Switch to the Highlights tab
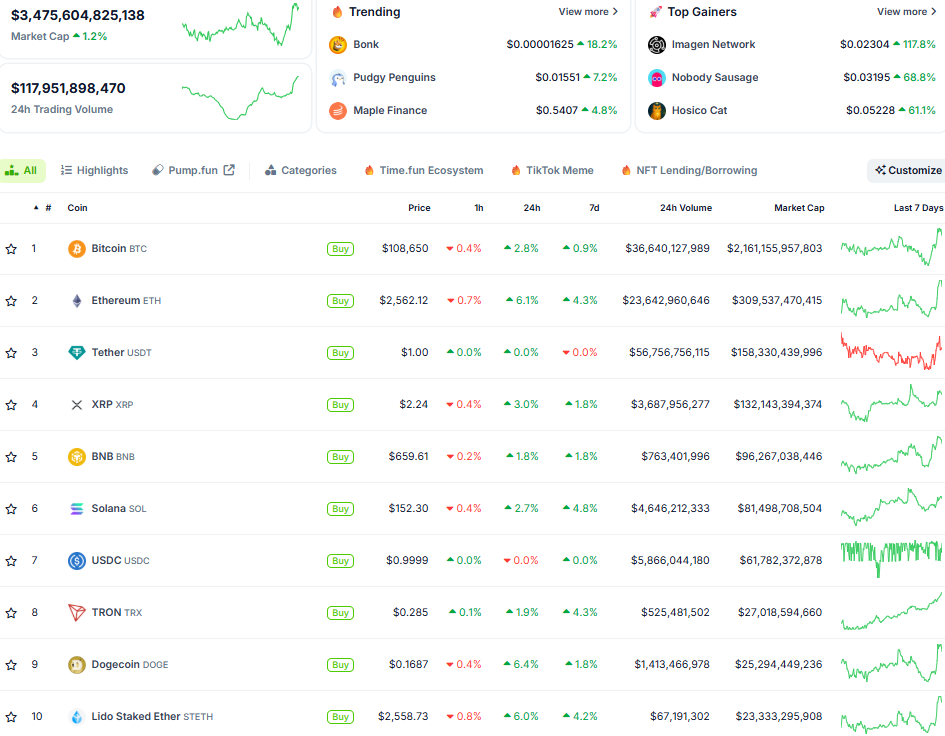 click(94, 170)
